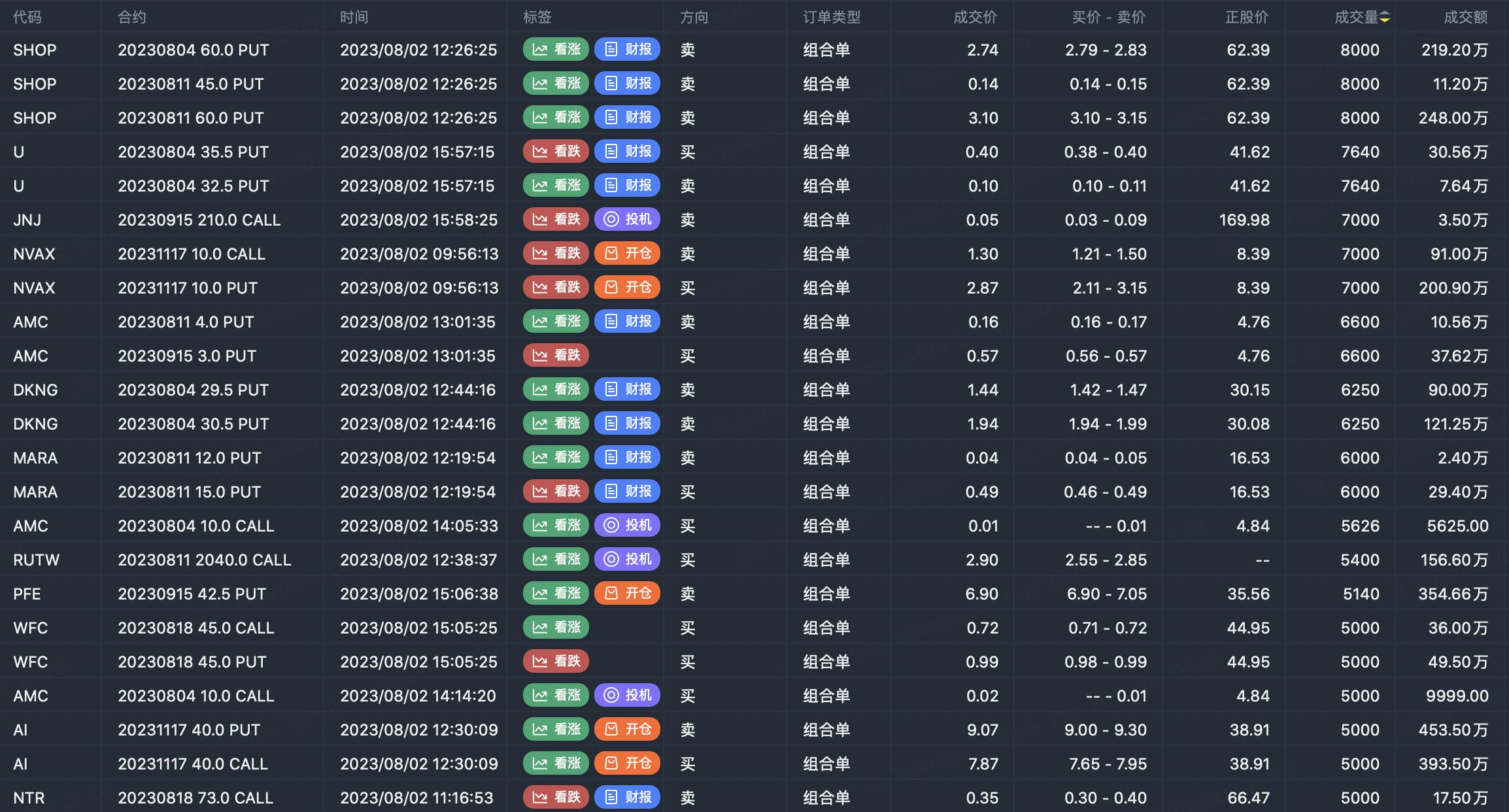Click contract 20231117 40.0 CALL

coord(193,764)
